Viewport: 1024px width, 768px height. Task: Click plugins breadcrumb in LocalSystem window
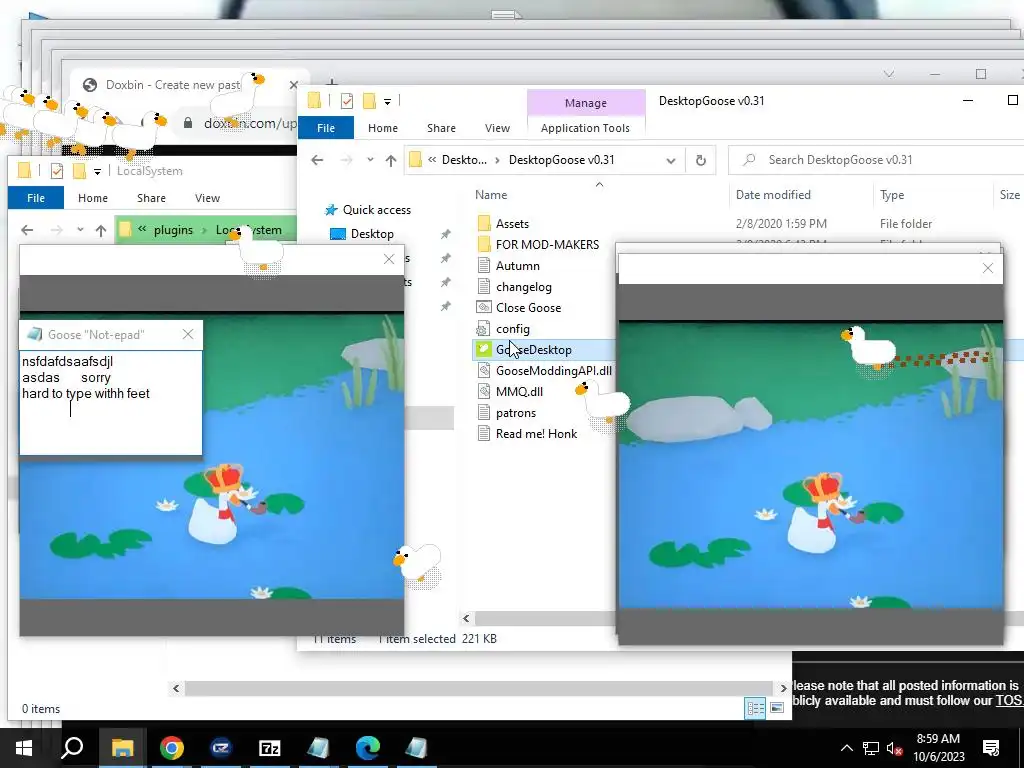(173, 230)
